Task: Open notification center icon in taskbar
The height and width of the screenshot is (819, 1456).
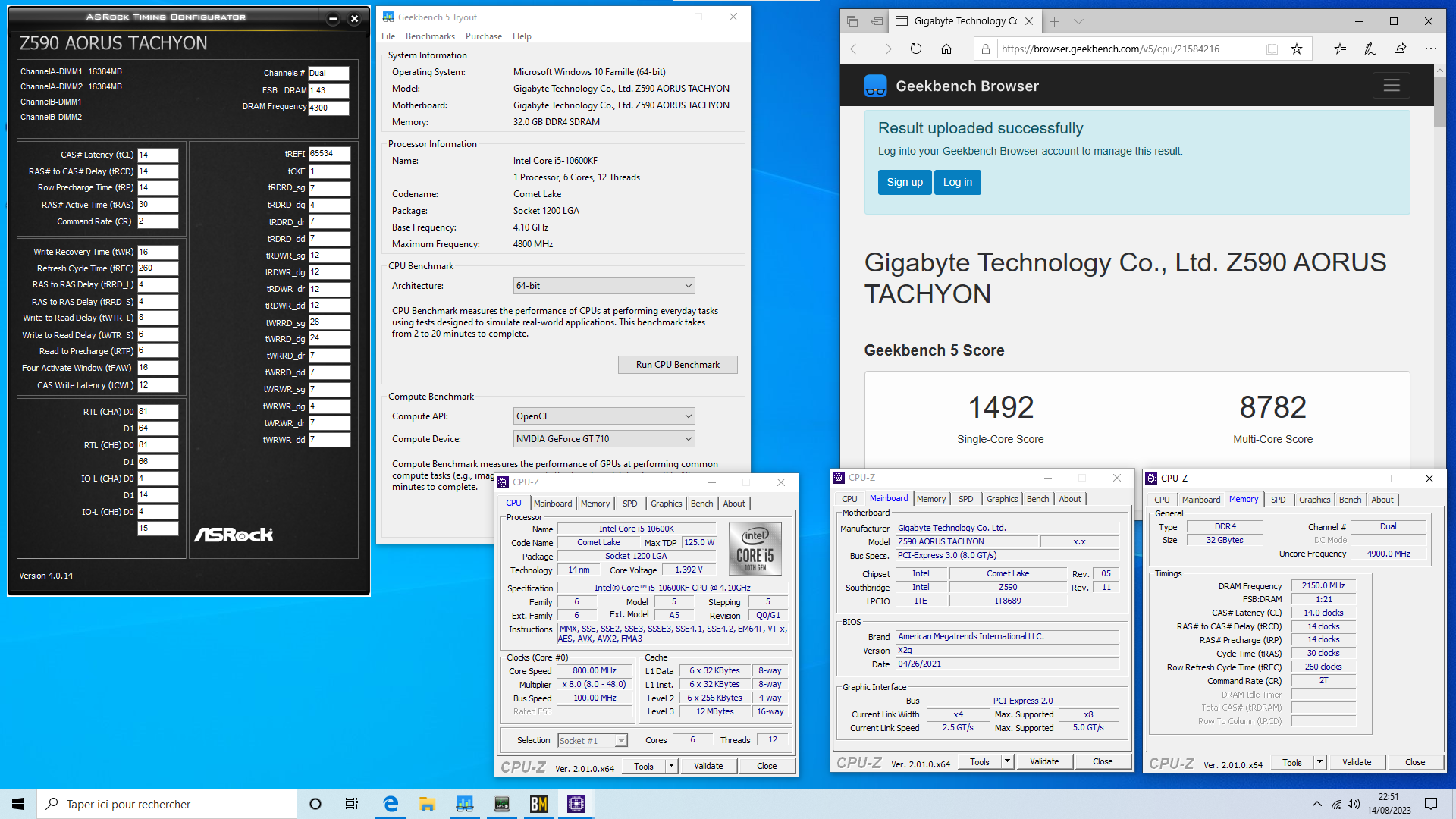Action: pos(1431,804)
